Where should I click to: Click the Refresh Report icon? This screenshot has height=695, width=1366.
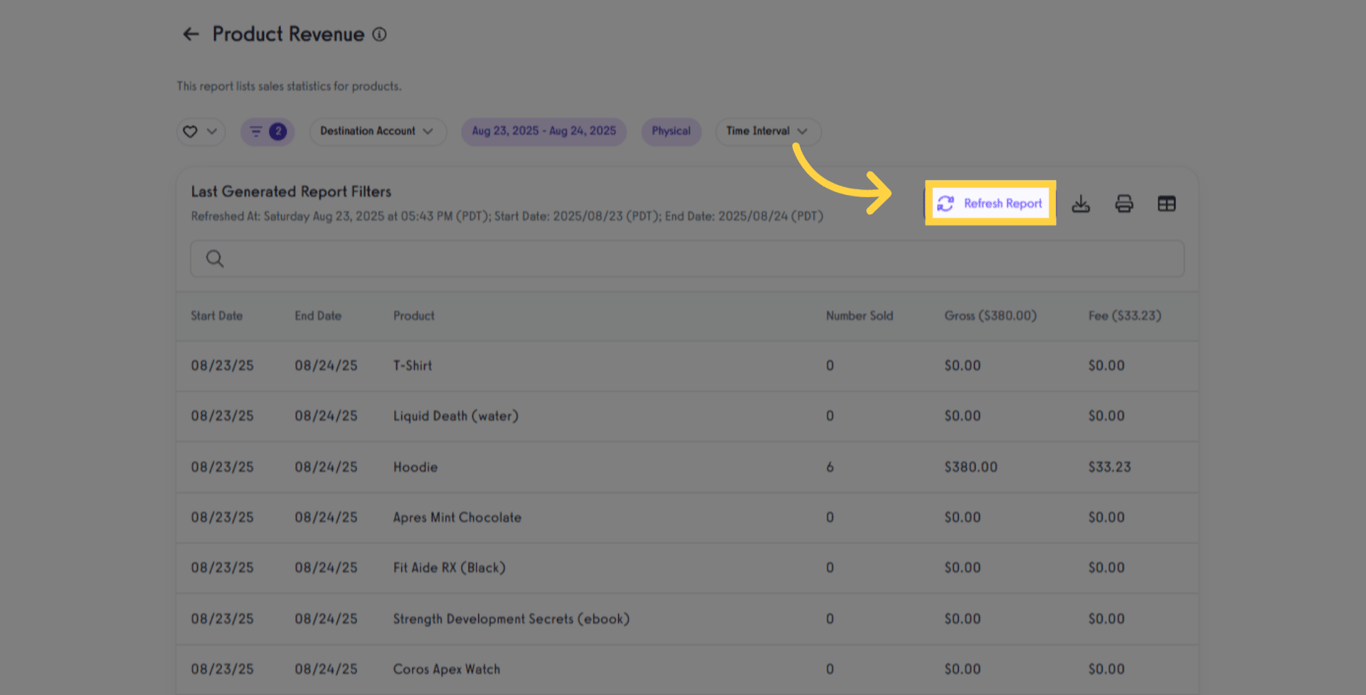point(946,203)
